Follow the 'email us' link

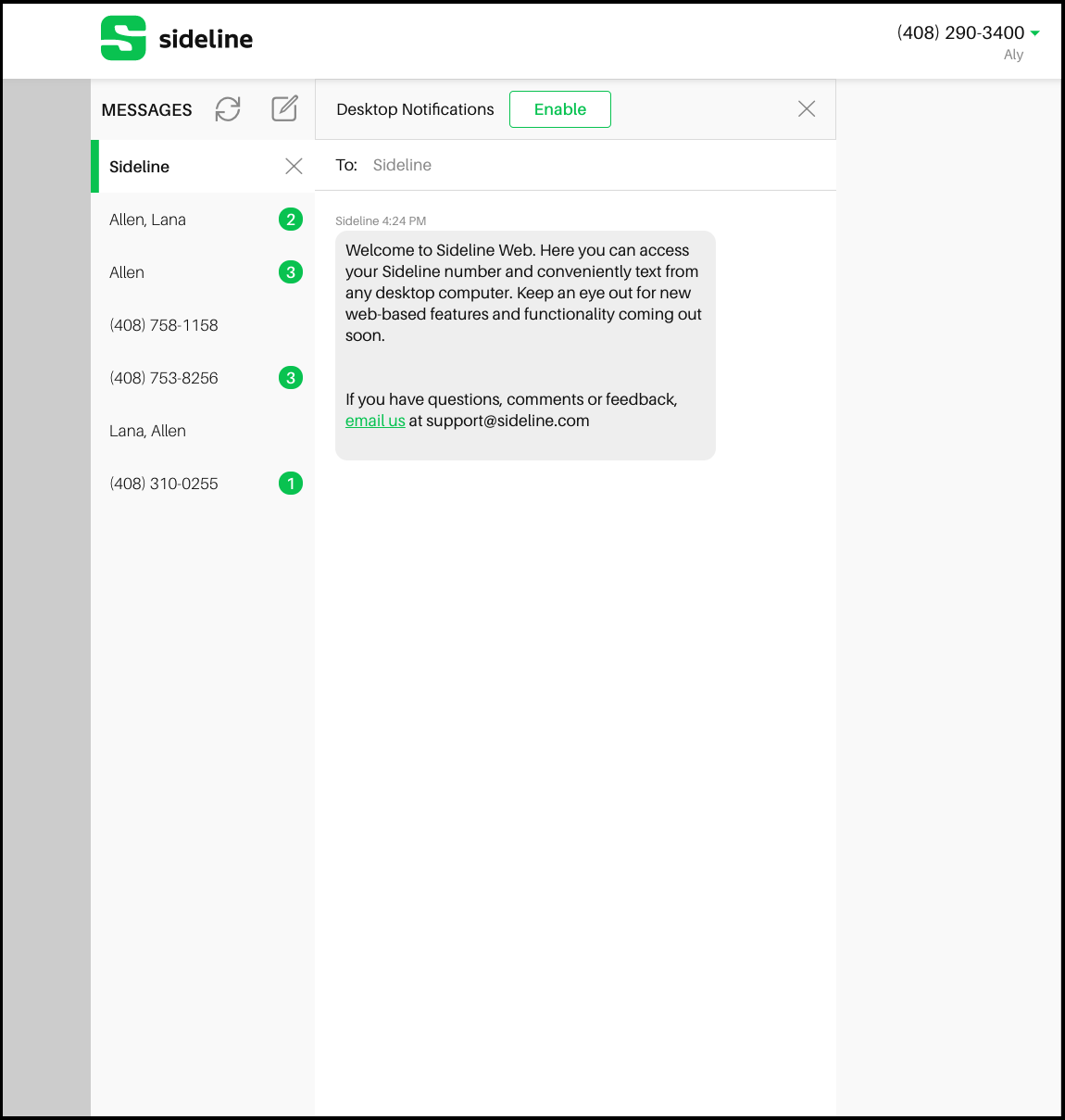click(375, 421)
